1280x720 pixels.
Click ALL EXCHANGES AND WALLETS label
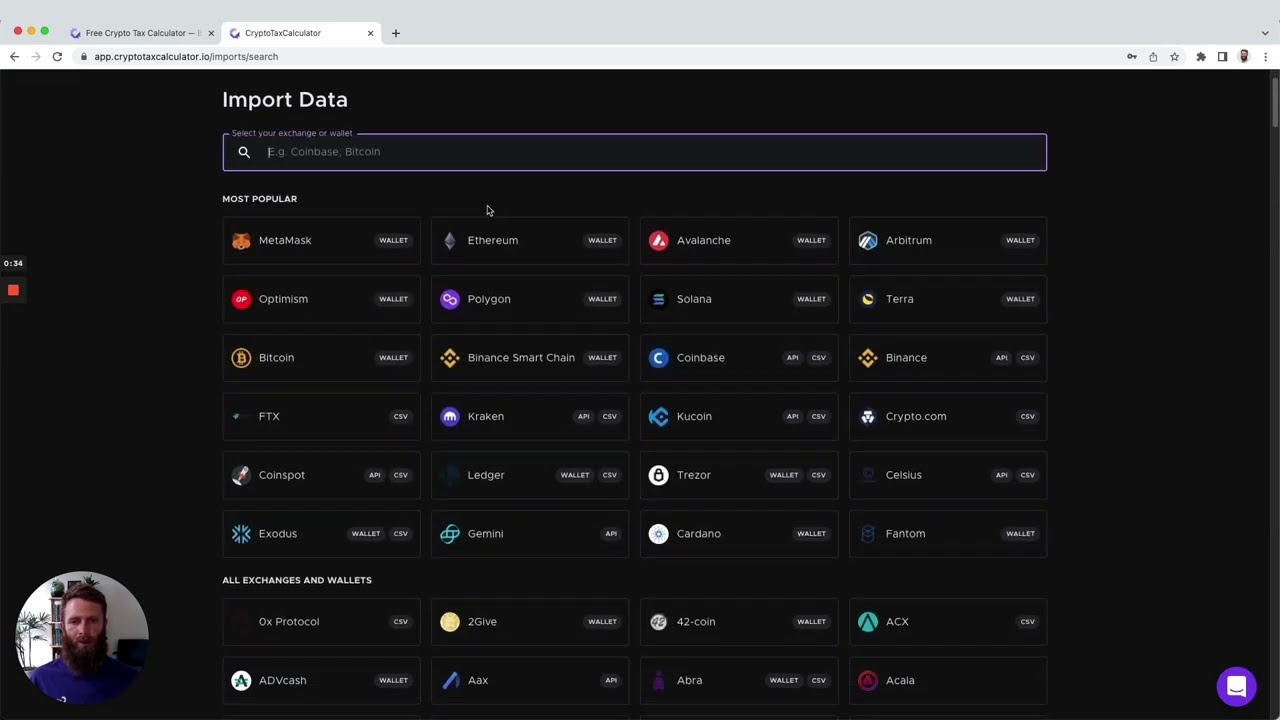pyautogui.click(x=297, y=580)
